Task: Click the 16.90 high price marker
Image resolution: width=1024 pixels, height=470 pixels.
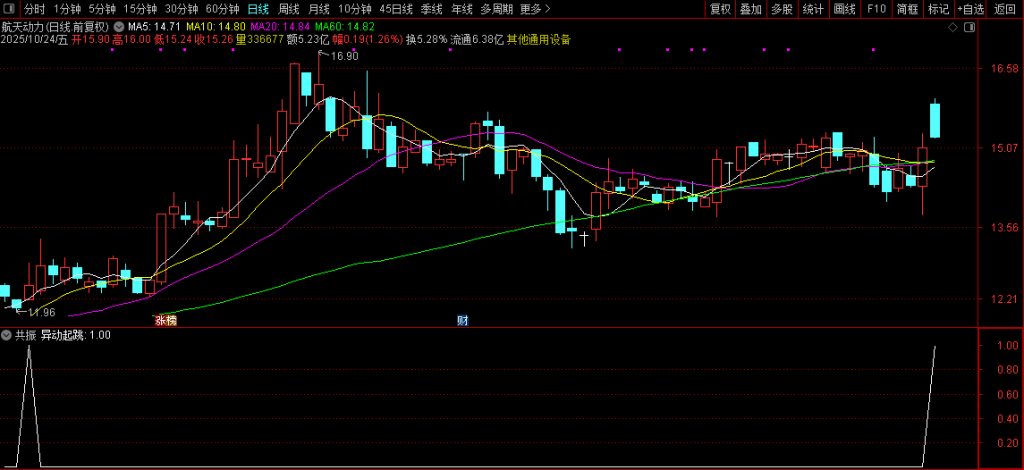Action: point(344,56)
